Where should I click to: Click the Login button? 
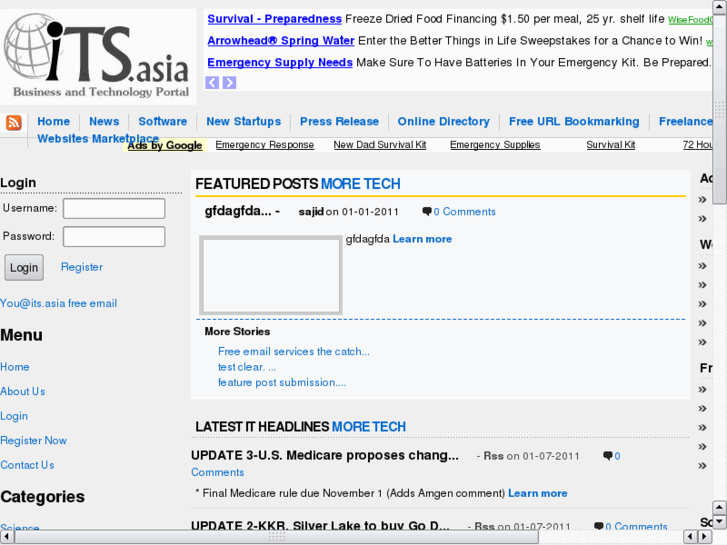pos(24,268)
